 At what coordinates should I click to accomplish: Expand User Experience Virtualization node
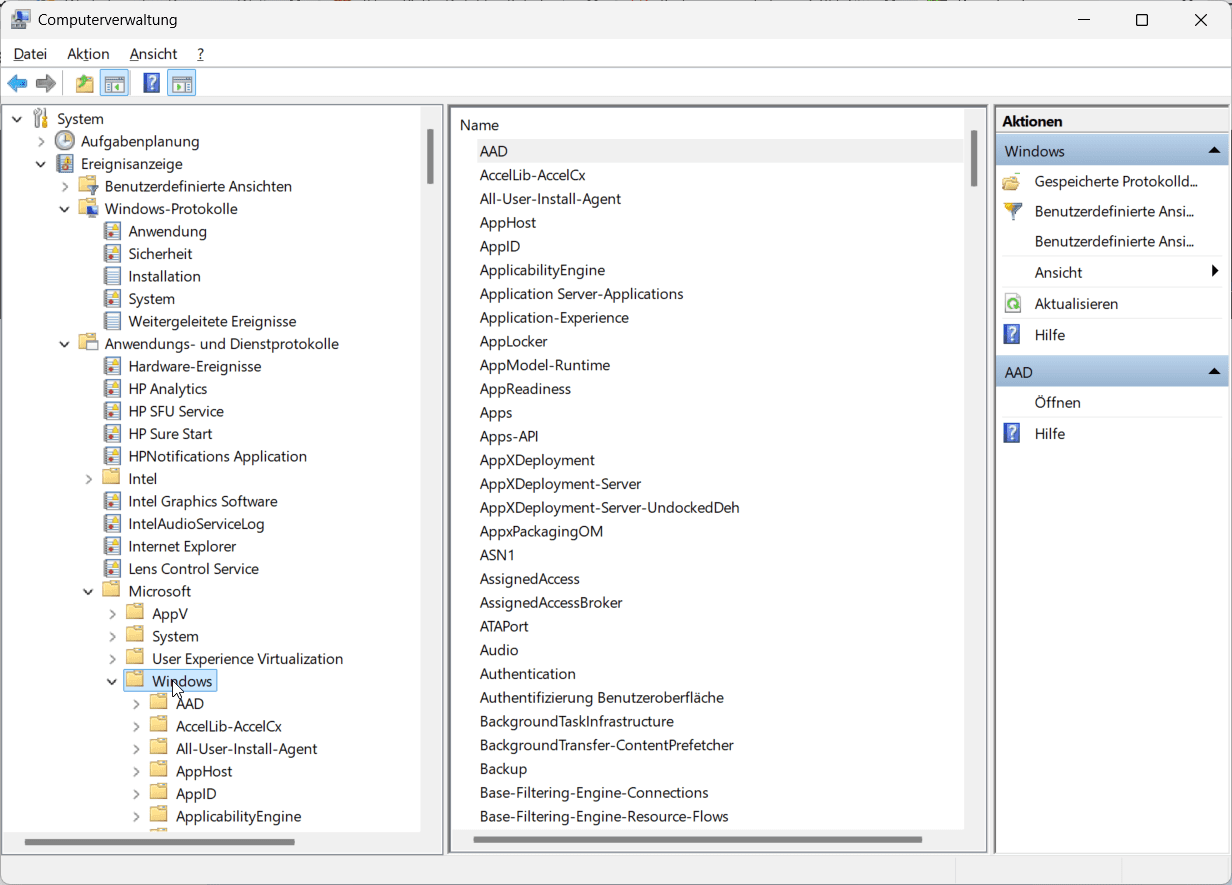pos(113,659)
